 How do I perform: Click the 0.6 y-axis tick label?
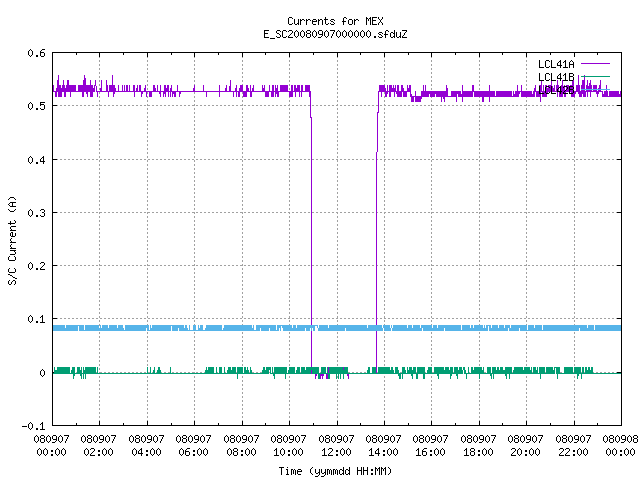click(36, 53)
